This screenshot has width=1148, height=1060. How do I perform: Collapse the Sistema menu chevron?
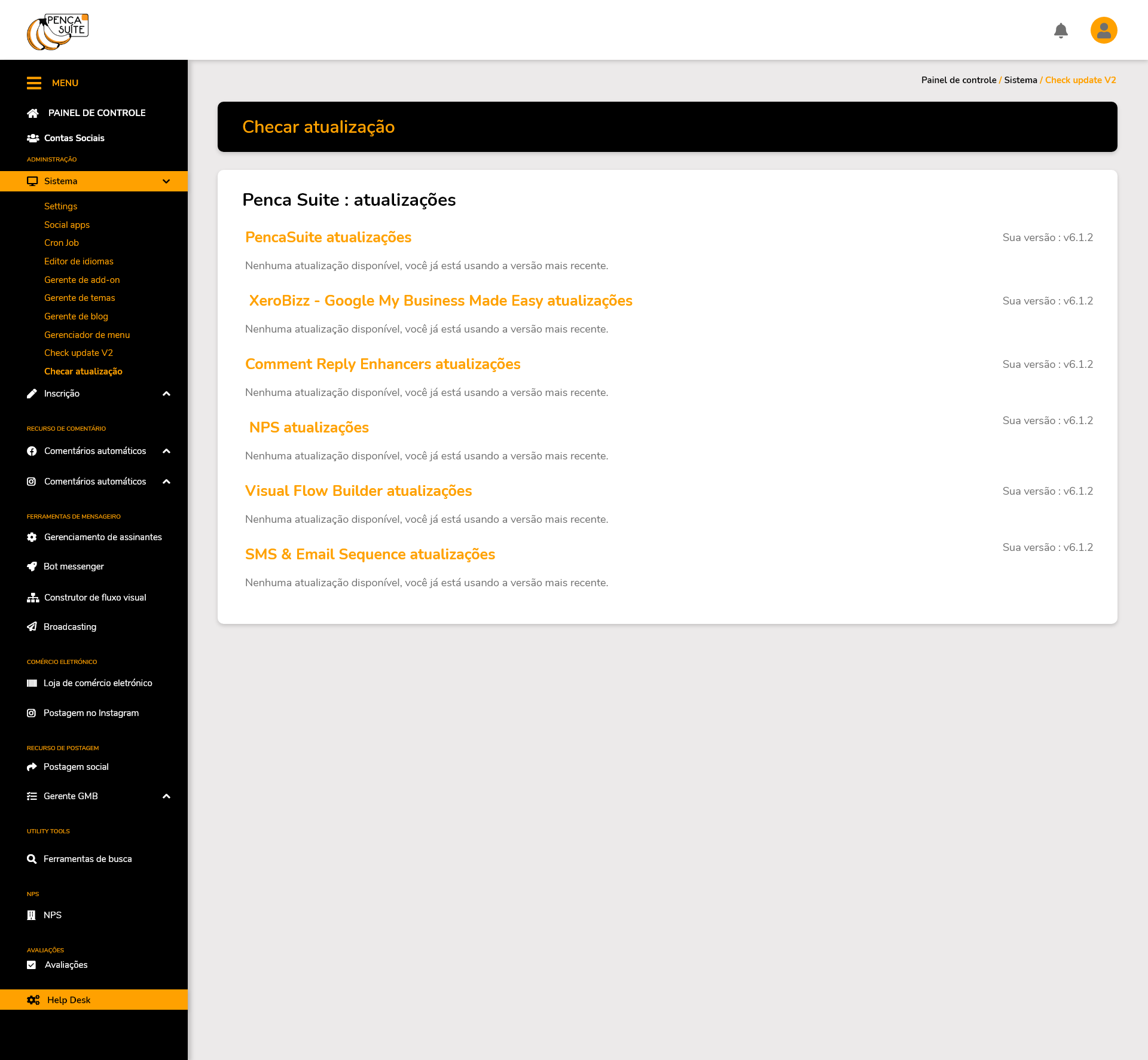[166, 181]
